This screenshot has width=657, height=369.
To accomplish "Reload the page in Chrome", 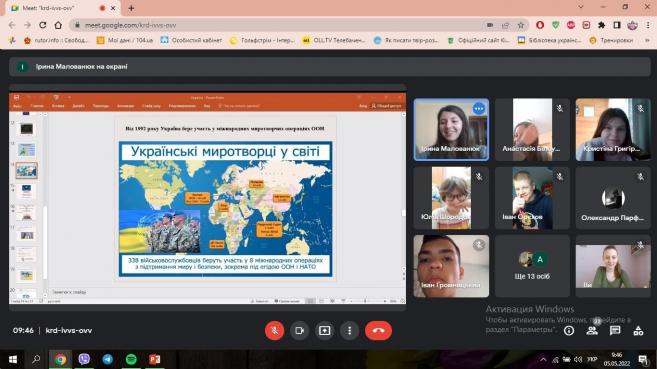I will (x=43, y=25).
